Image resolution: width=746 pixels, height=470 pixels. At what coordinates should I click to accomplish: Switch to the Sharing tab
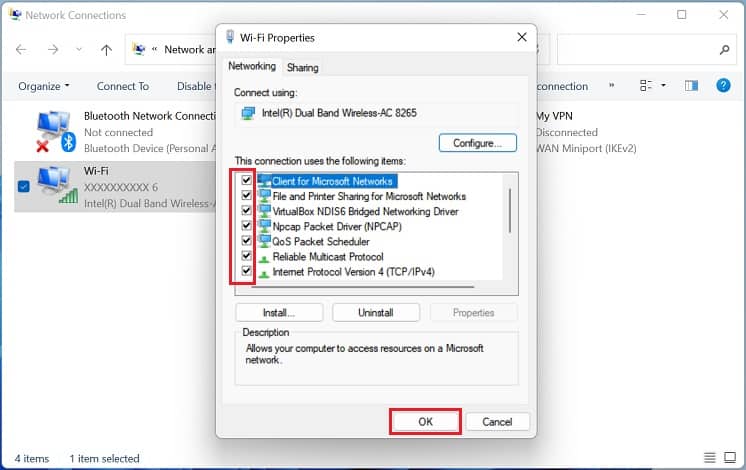coord(303,68)
